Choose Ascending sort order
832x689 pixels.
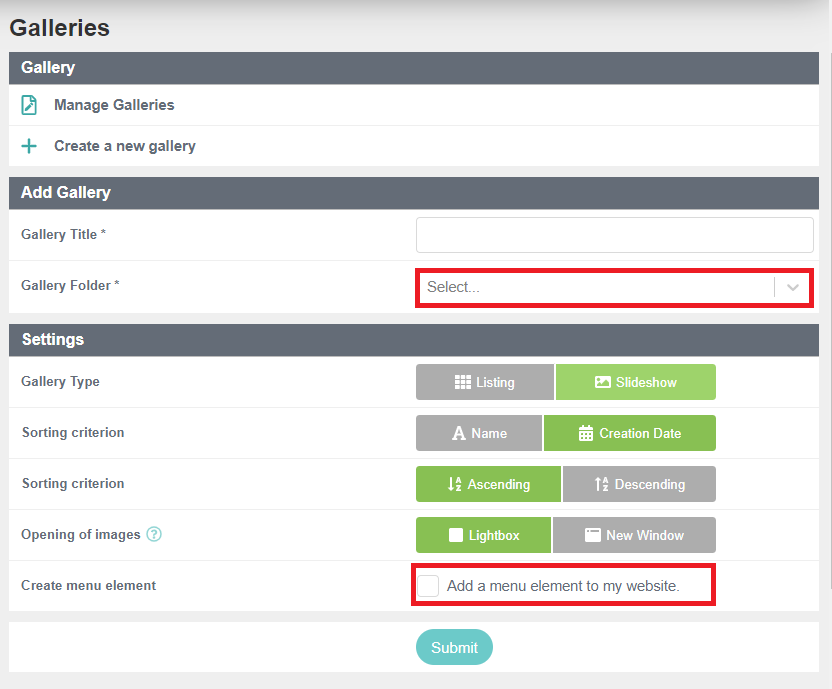pyautogui.click(x=488, y=484)
